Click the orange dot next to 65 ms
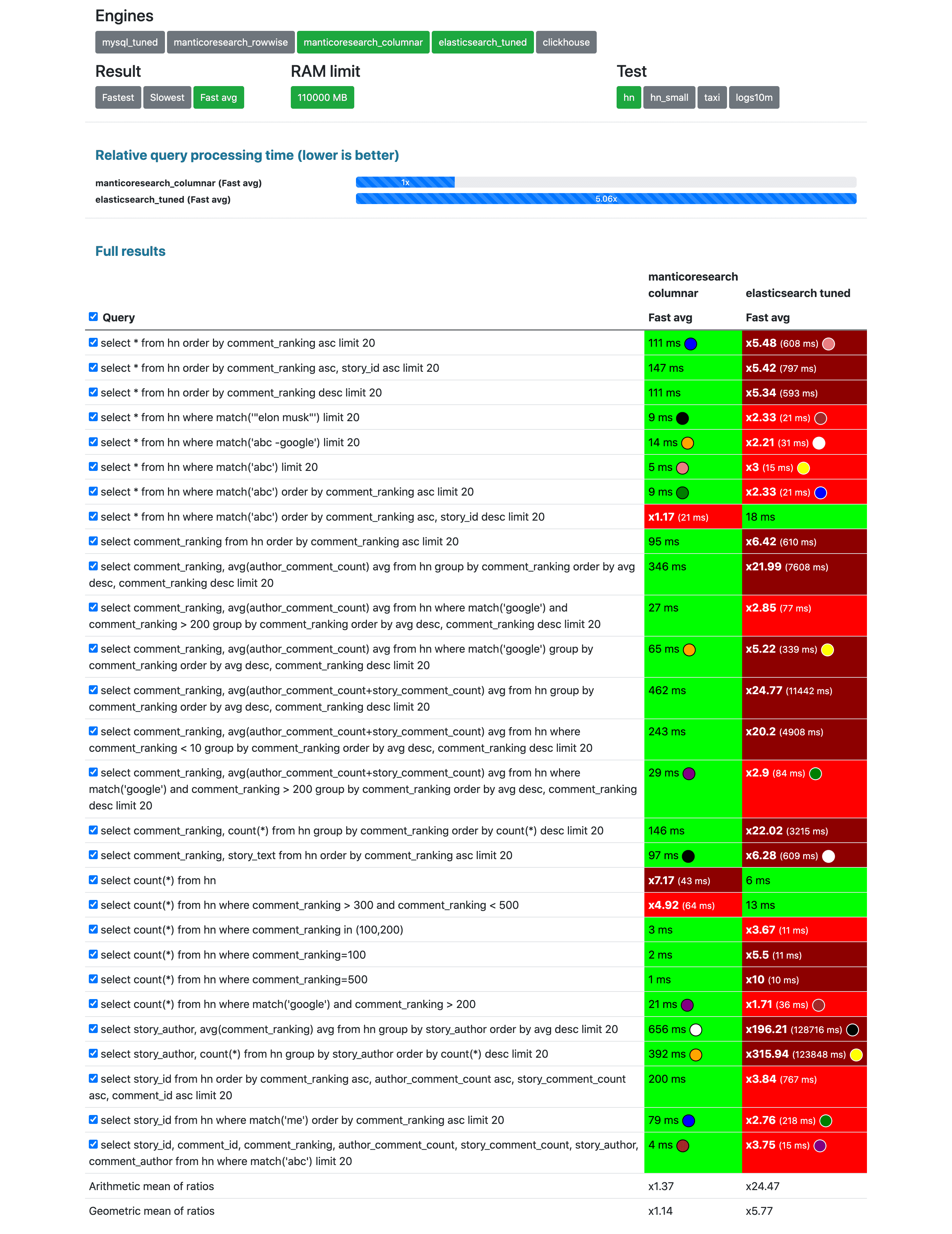 689,650
